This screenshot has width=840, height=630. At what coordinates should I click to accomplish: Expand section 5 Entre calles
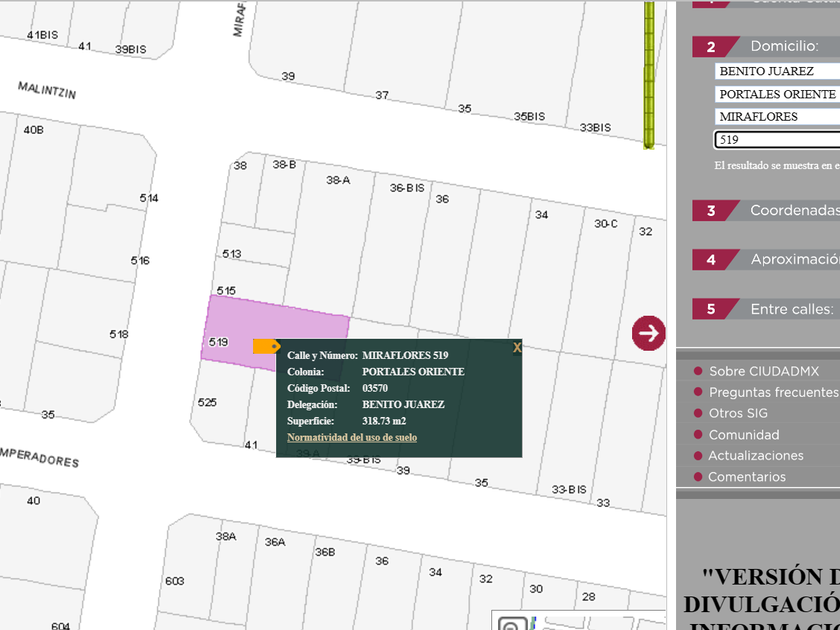(766, 309)
